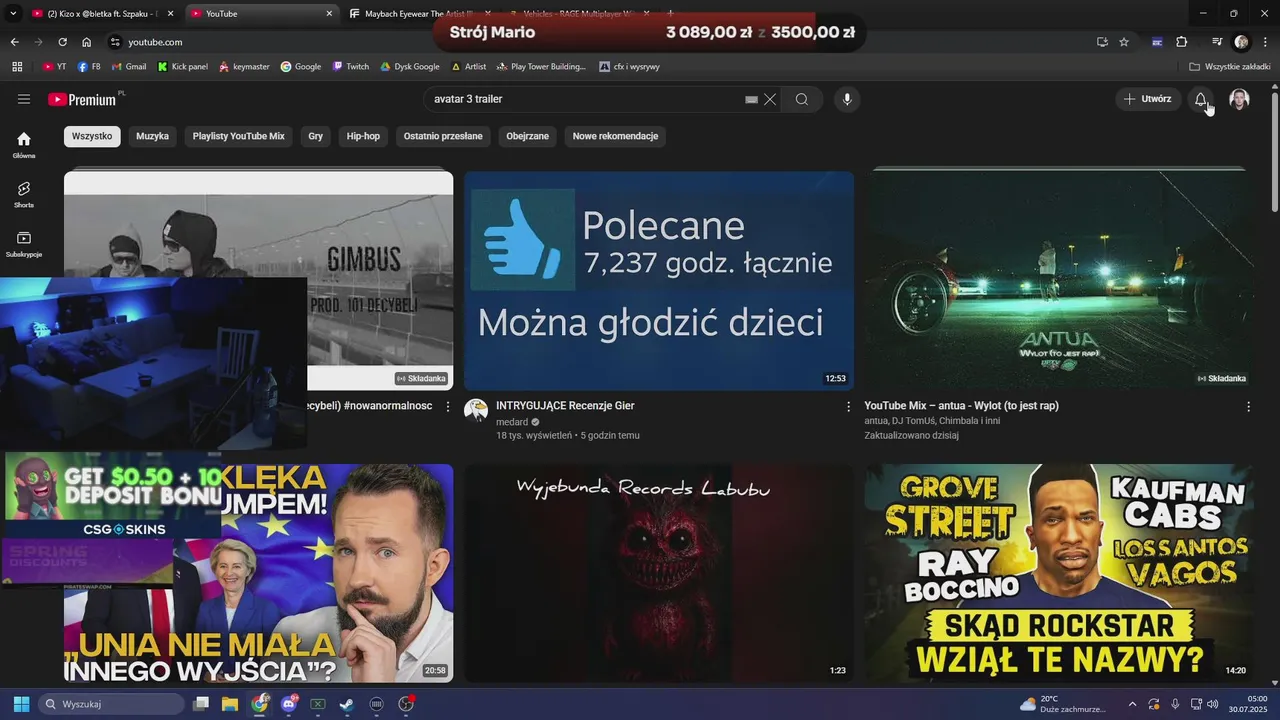This screenshot has height=720, width=1280.
Task: Open the browser apps grid icon
Action: click(x=17, y=67)
